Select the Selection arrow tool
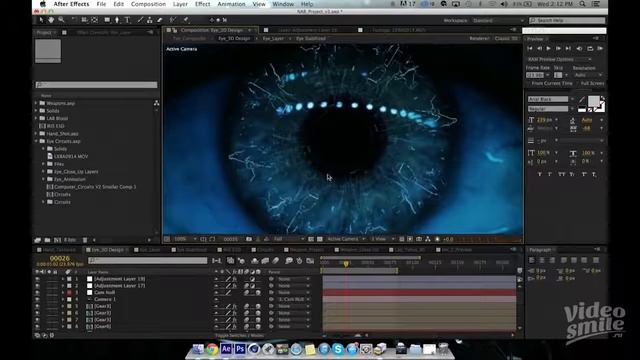This screenshot has height=360, width=640. pyautogui.click(x=41, y=20)
